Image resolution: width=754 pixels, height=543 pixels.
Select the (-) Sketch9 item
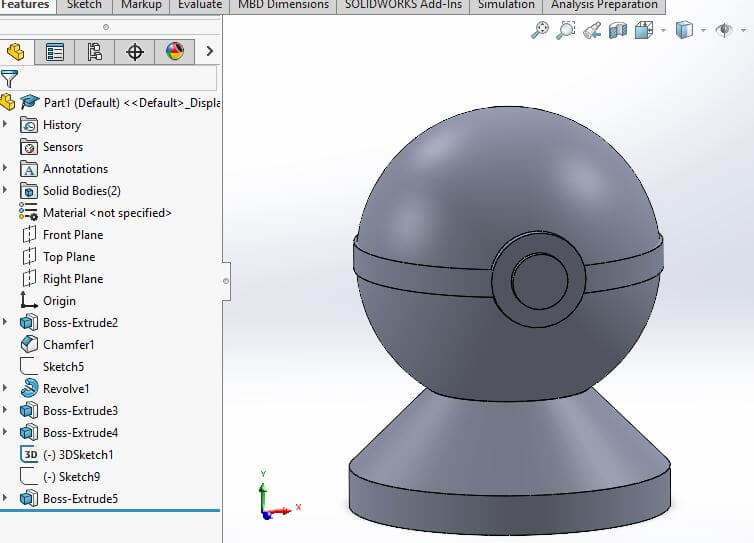[x=72, y=477]
